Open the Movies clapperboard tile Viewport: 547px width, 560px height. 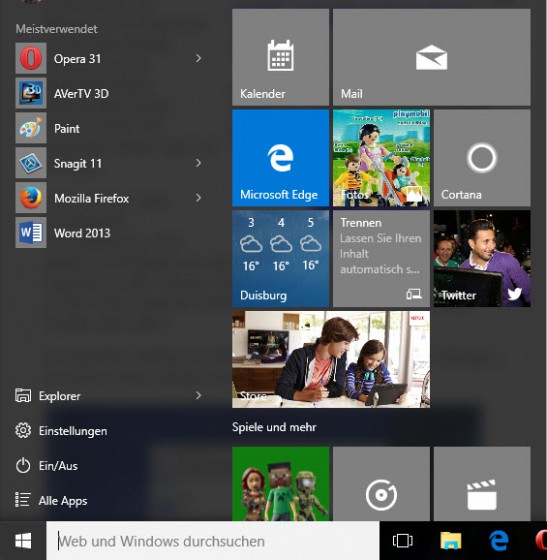click(x=482, y=484)
